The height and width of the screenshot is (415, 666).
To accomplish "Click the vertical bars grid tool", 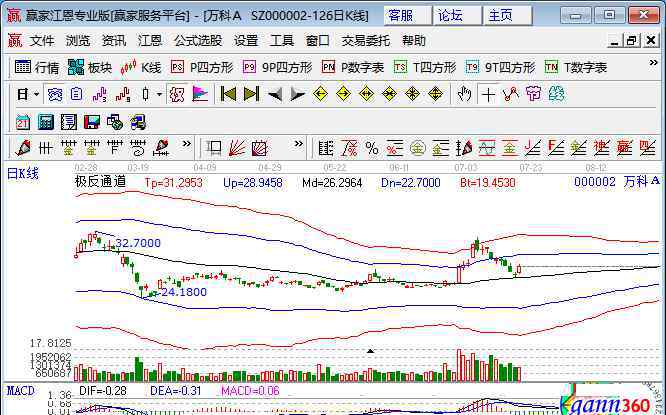I will pyautogui.click(x=45, y=148).
